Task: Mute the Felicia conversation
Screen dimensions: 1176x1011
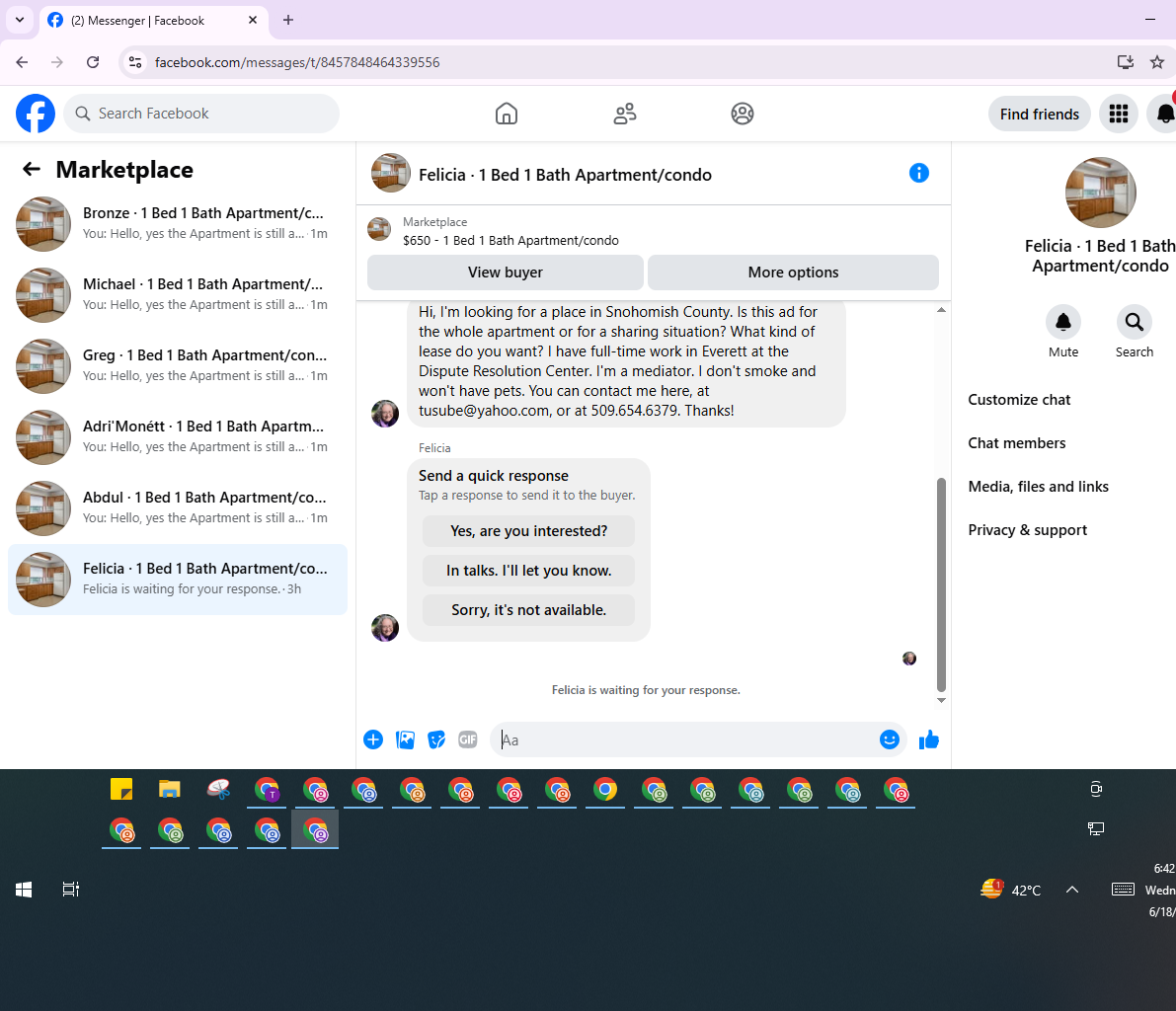Action: [1062, 323]
